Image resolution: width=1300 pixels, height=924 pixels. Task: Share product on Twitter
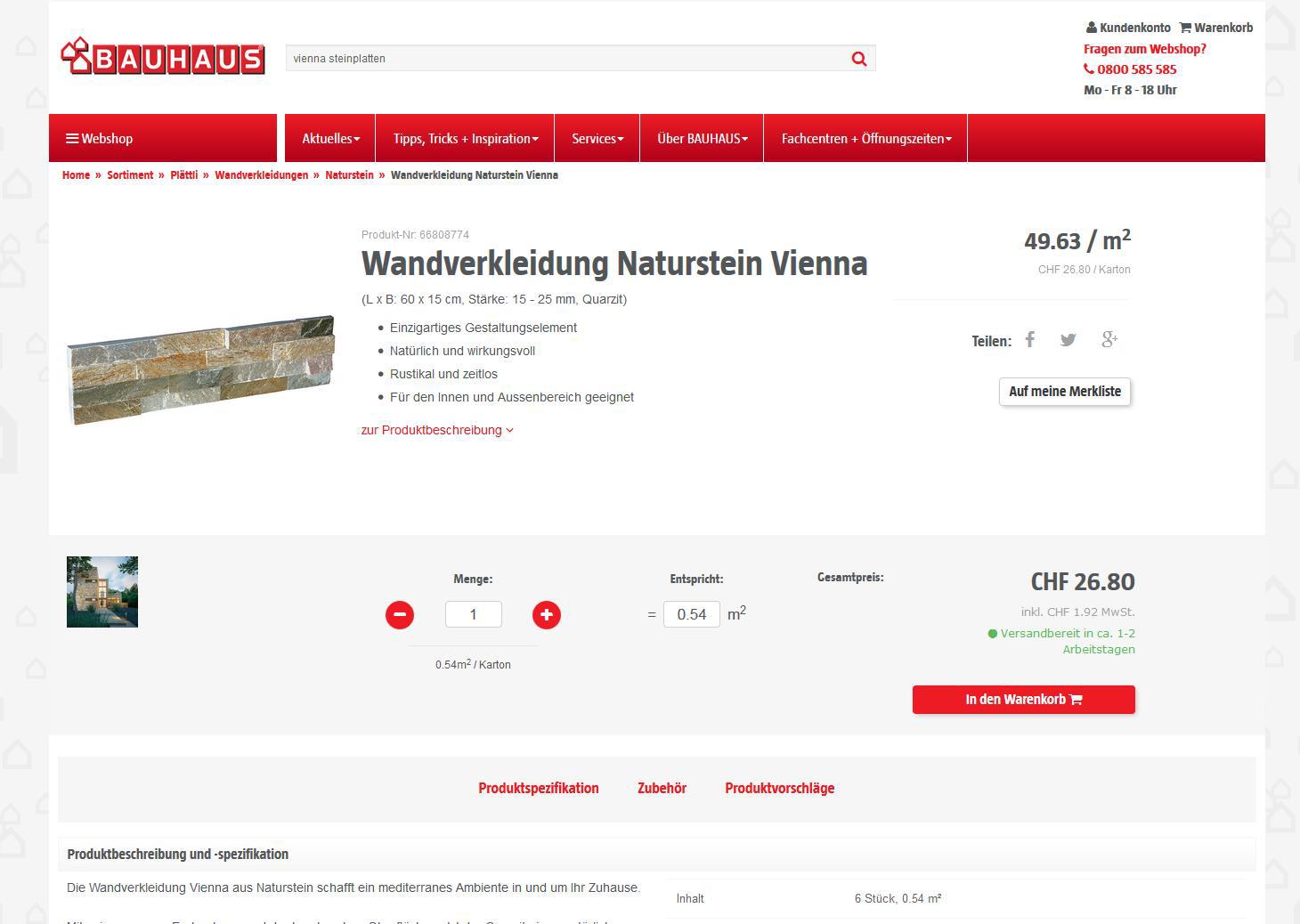click(1068, 339)
